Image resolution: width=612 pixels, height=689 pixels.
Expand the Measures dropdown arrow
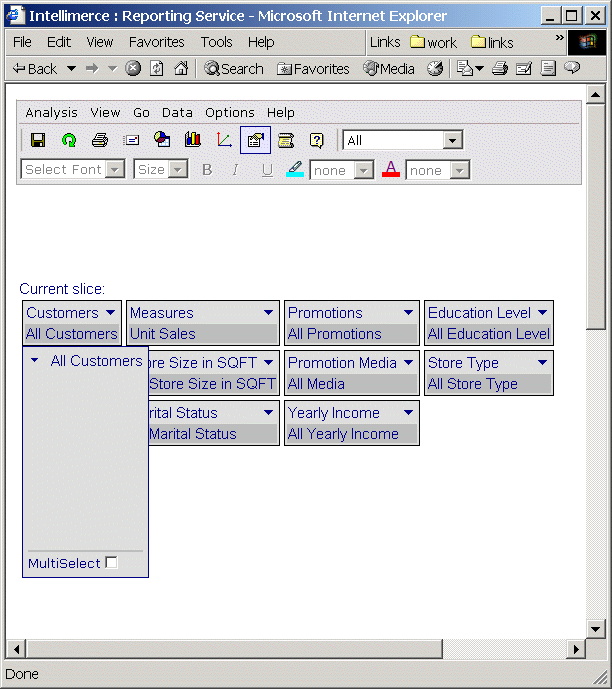click(268, 312)
